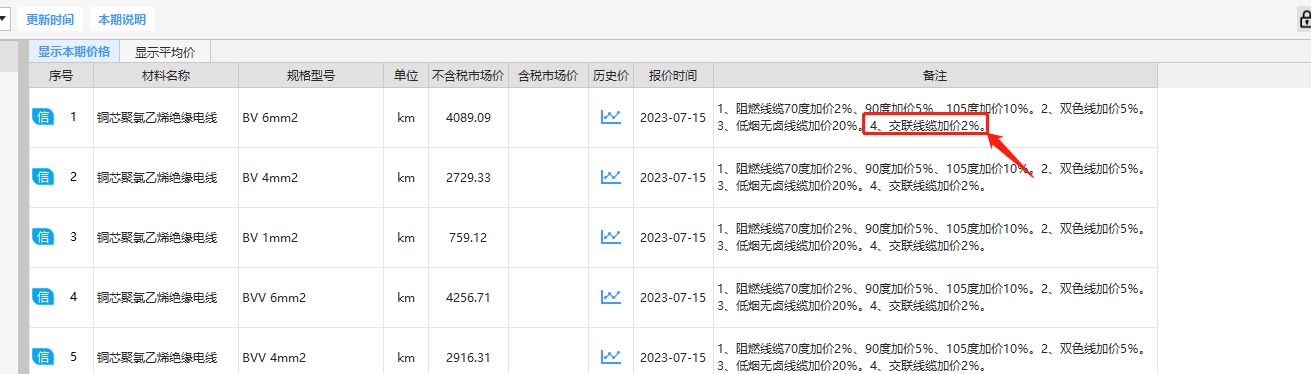Click the km unit cell in BV 6mm2 row

point(406,118)
